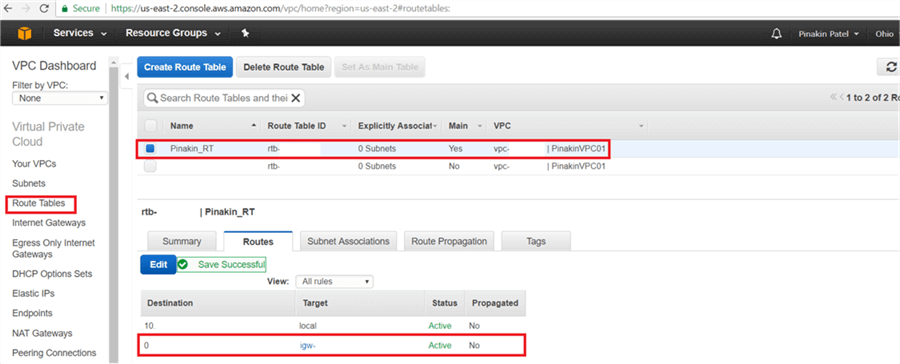
Task: Click the Destination column header
Action: pyautogui.click(x=170, y=303)
